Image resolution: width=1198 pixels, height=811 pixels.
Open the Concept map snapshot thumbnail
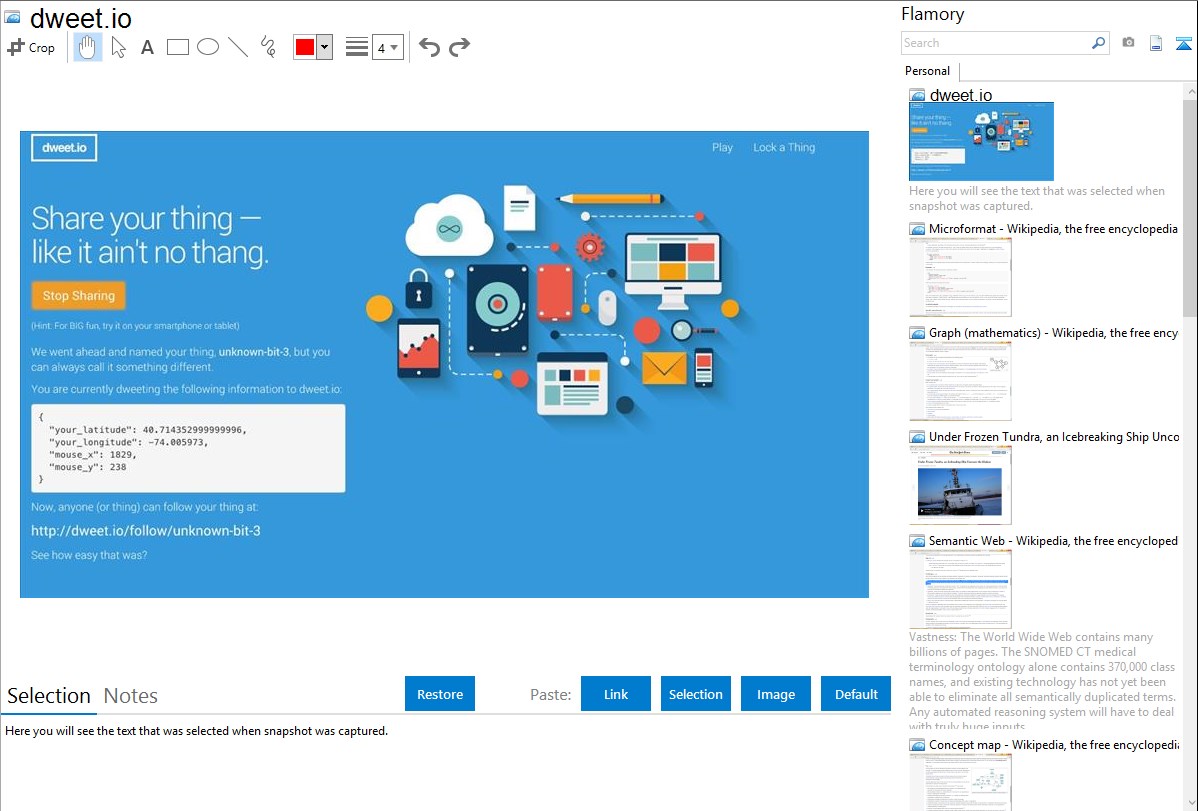960,783
